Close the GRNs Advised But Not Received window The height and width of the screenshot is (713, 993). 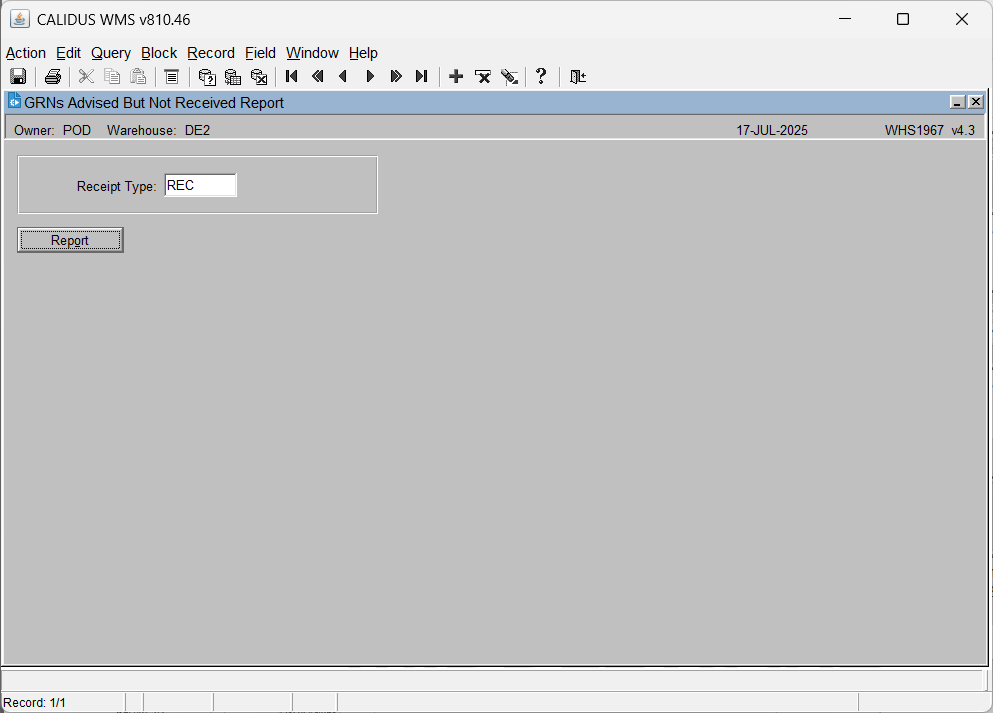click(x=976, y=102)
